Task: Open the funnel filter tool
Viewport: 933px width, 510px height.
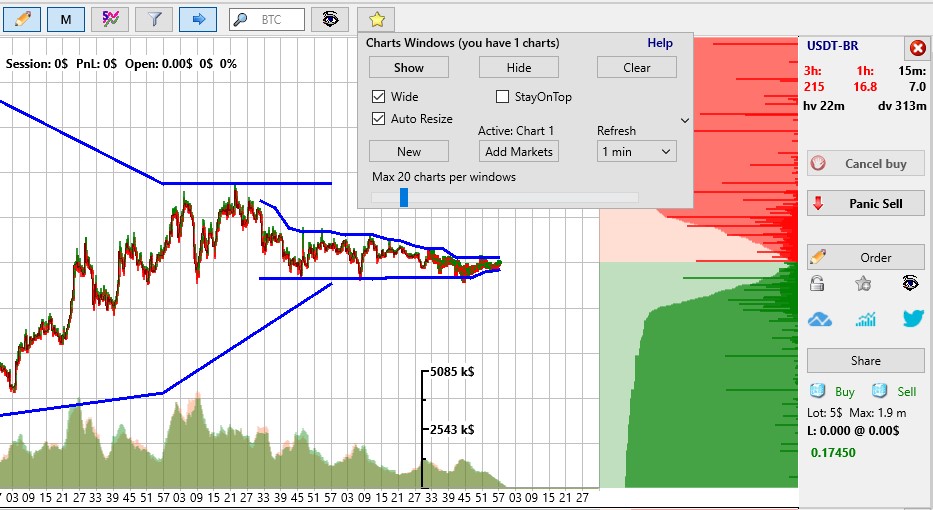Action: click(x=153, y=19)
